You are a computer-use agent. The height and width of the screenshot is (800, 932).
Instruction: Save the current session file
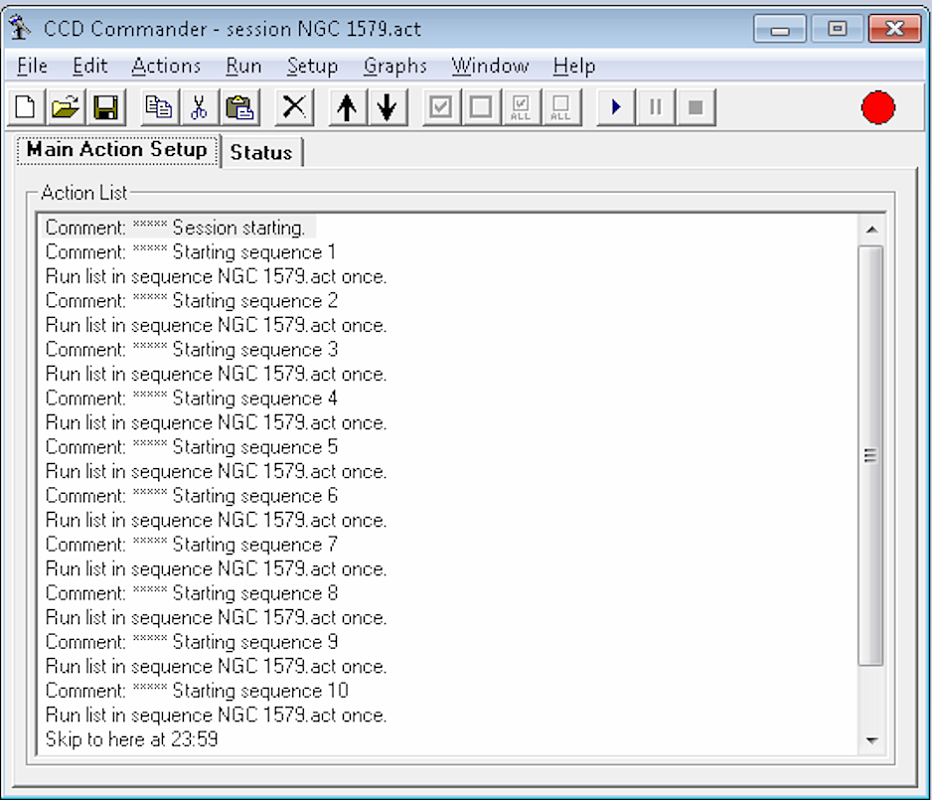point(107,106)
